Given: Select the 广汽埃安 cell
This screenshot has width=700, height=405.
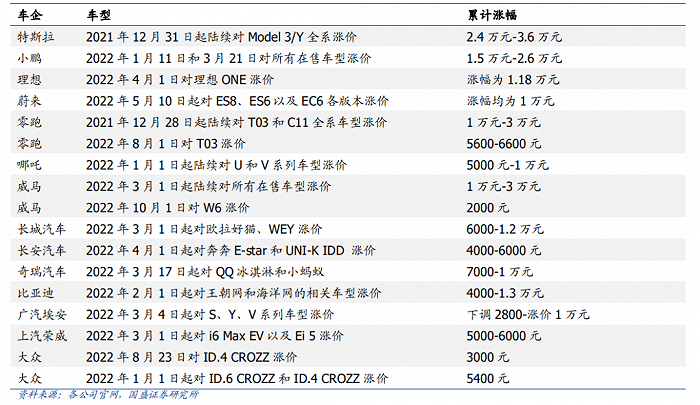Looking at the screenshot, I should point(42,315).
